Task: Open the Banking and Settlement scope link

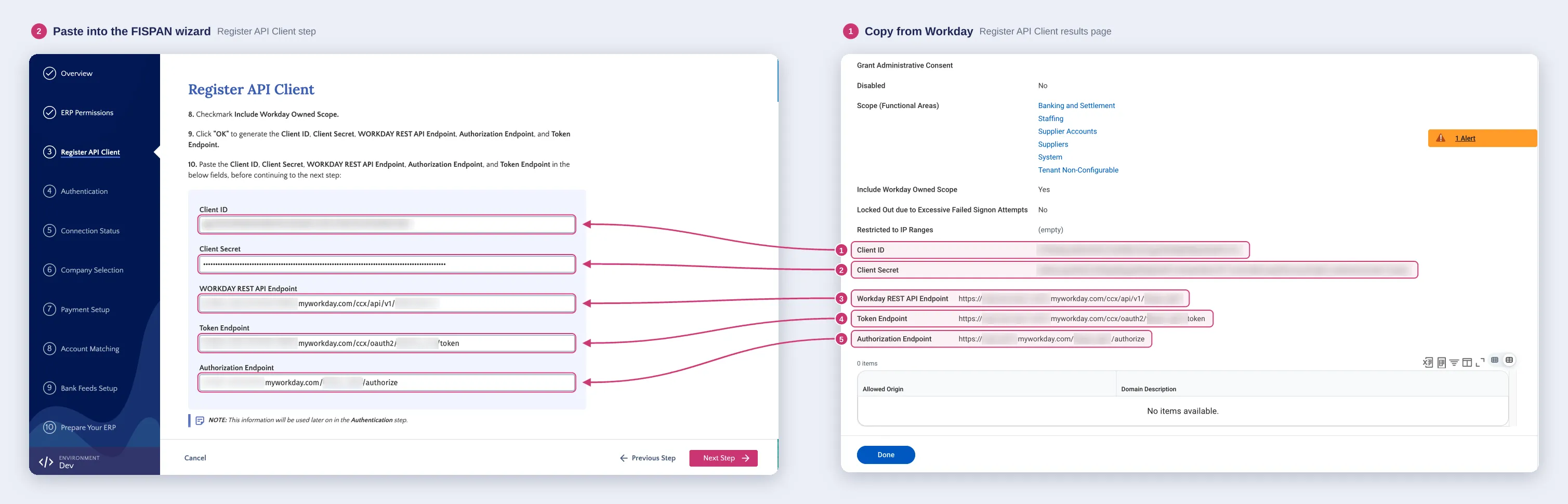Action: pos(1076,106)
